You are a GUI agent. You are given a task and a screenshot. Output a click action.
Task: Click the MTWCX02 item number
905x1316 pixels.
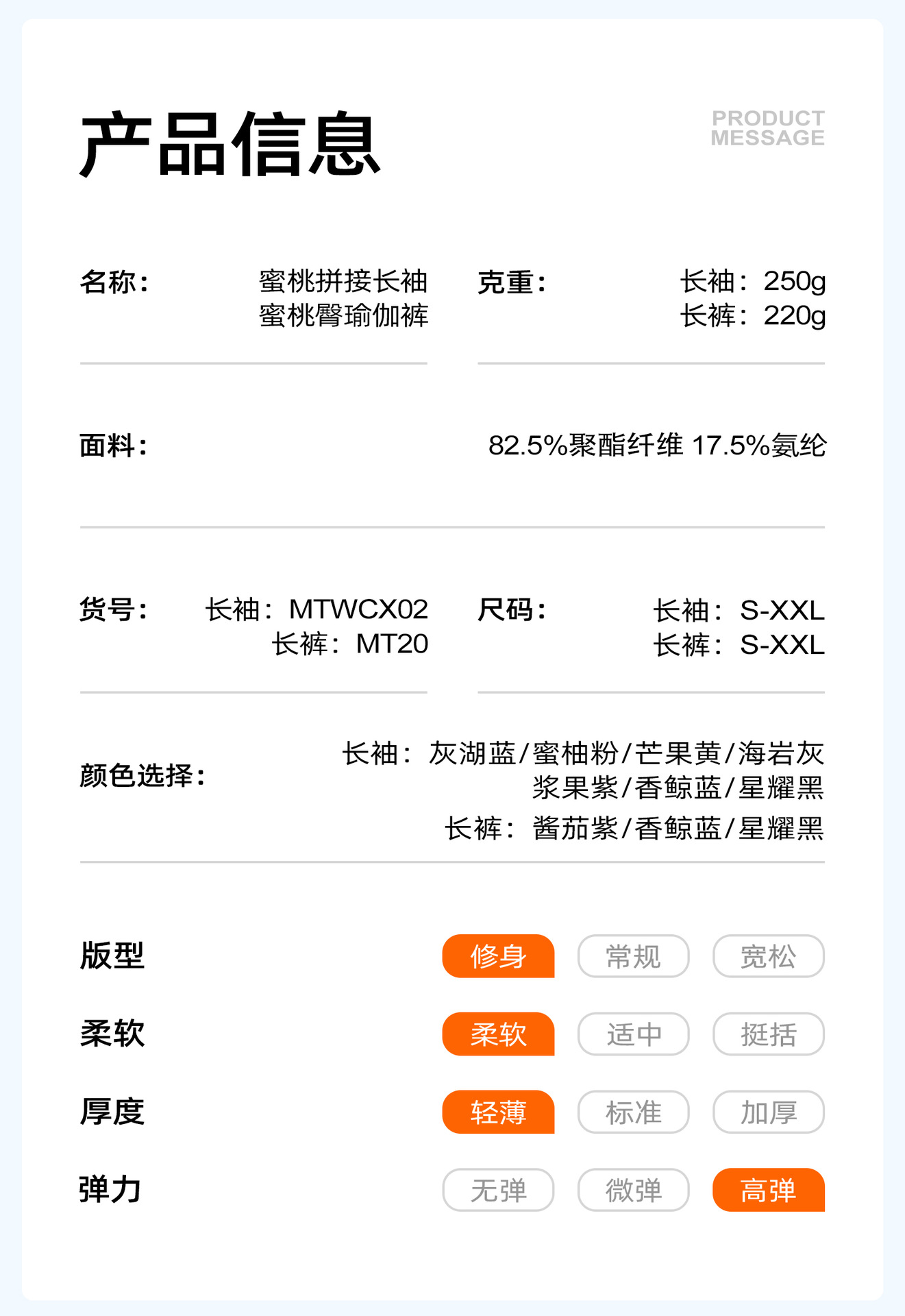pos(358,609)
